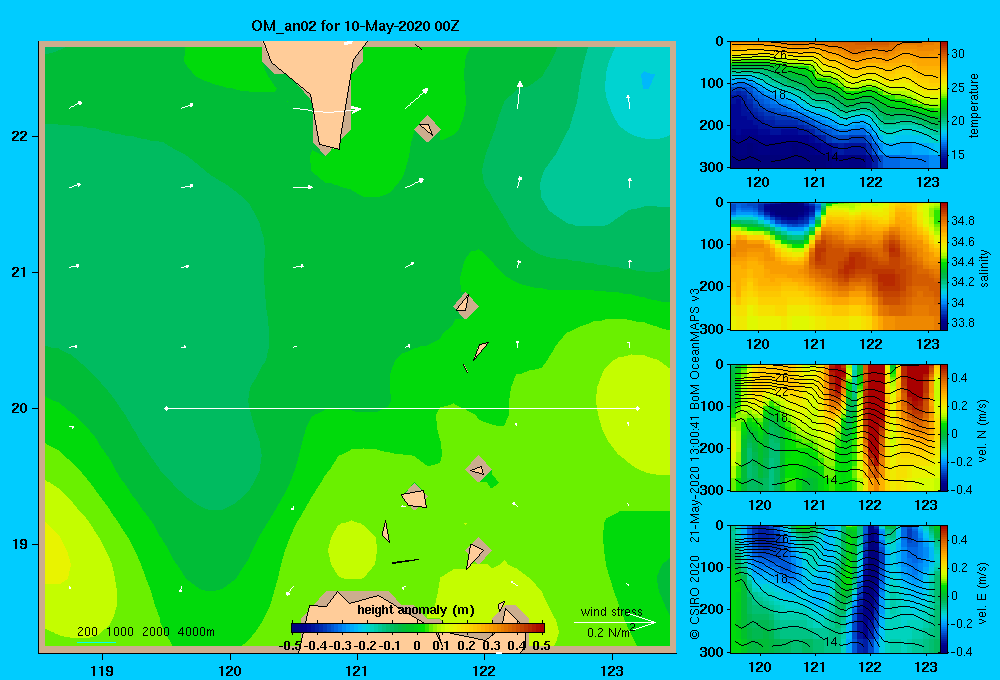Viewport: 1000px width, 680px height.
Task: Click the 'height anomaly (m)' label
Action: [416, 610]
